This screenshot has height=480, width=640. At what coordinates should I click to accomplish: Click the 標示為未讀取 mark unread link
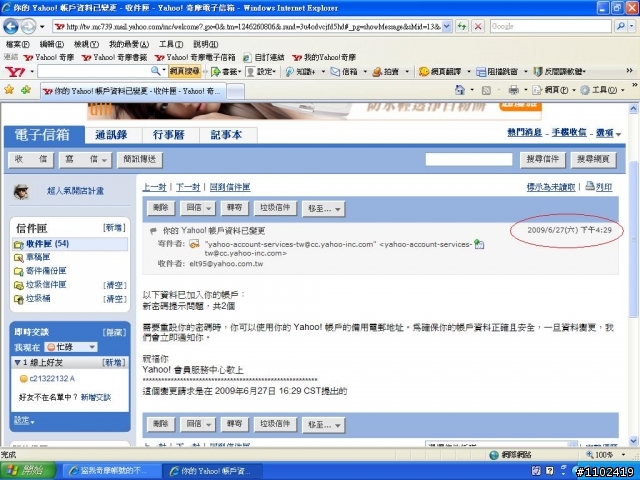551,187
